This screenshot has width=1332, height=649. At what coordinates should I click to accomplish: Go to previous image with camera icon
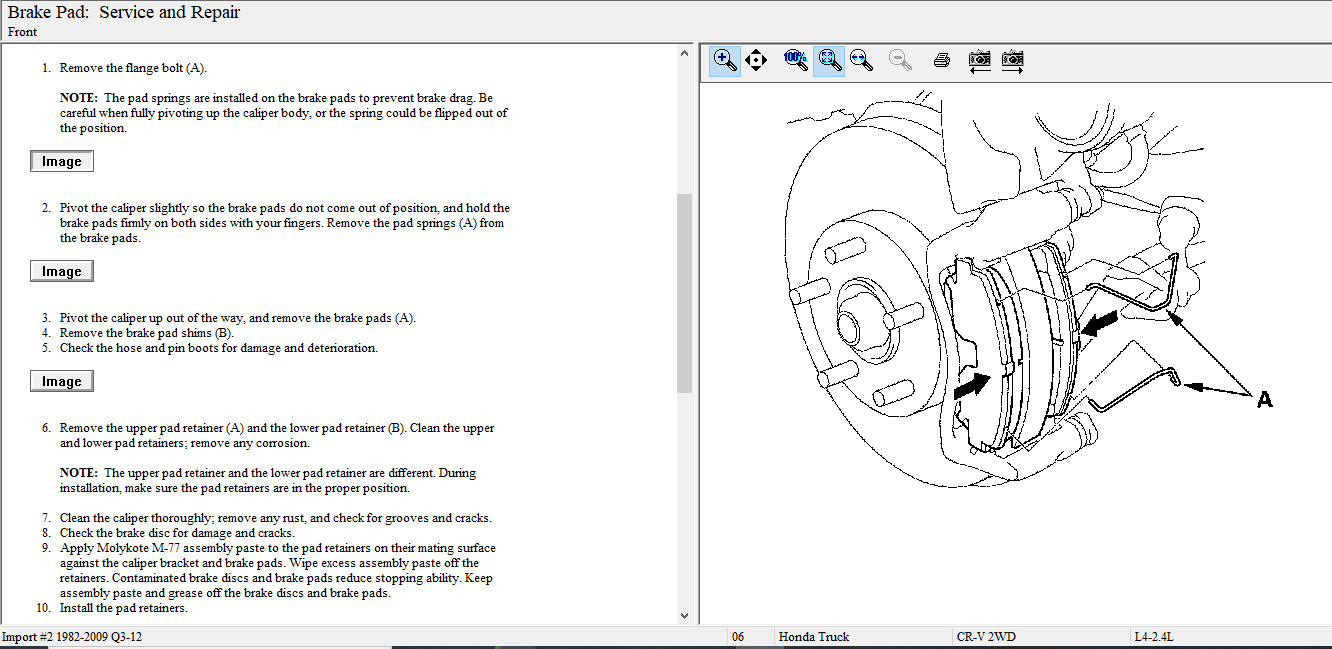[x=980, y=60]
